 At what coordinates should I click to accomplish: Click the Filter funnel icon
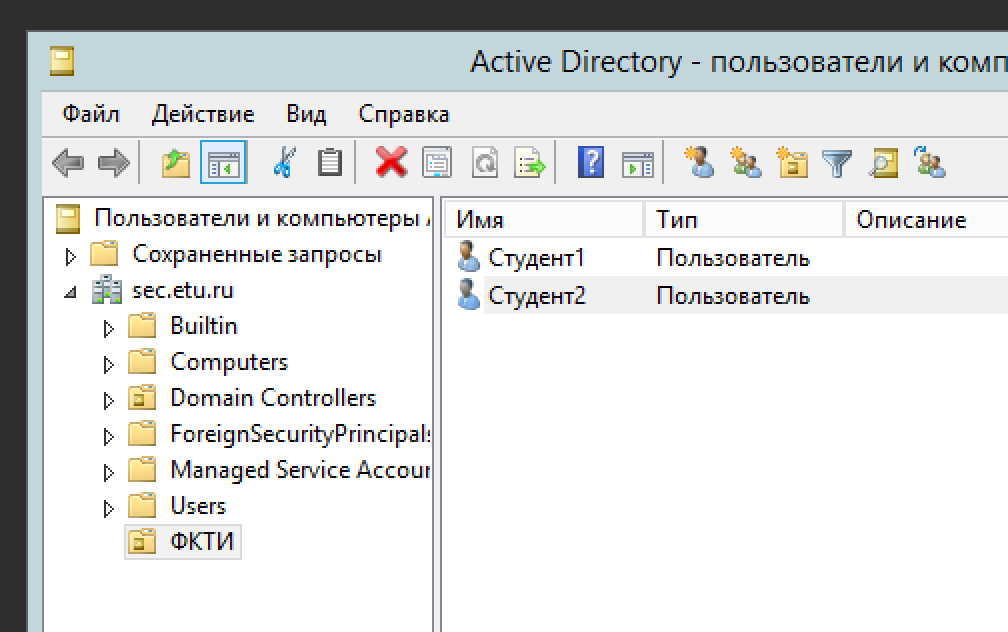[x=837, y=163]
